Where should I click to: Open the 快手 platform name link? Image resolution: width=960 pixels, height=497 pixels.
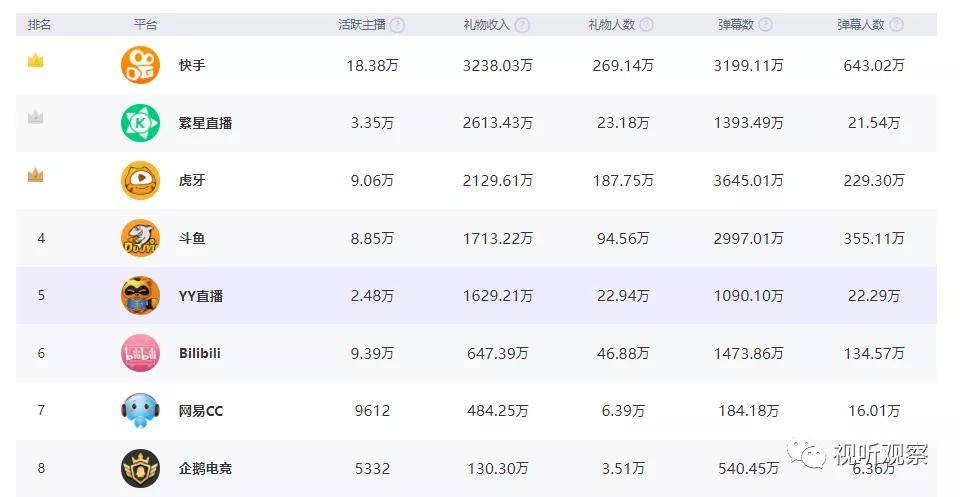192,65
